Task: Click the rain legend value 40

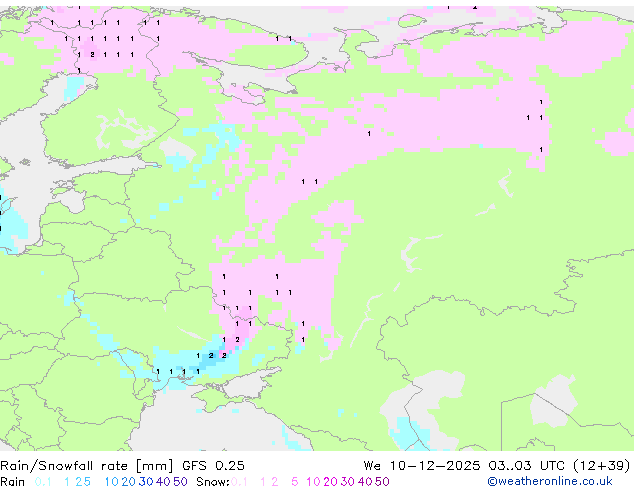Action: point(163,482)
